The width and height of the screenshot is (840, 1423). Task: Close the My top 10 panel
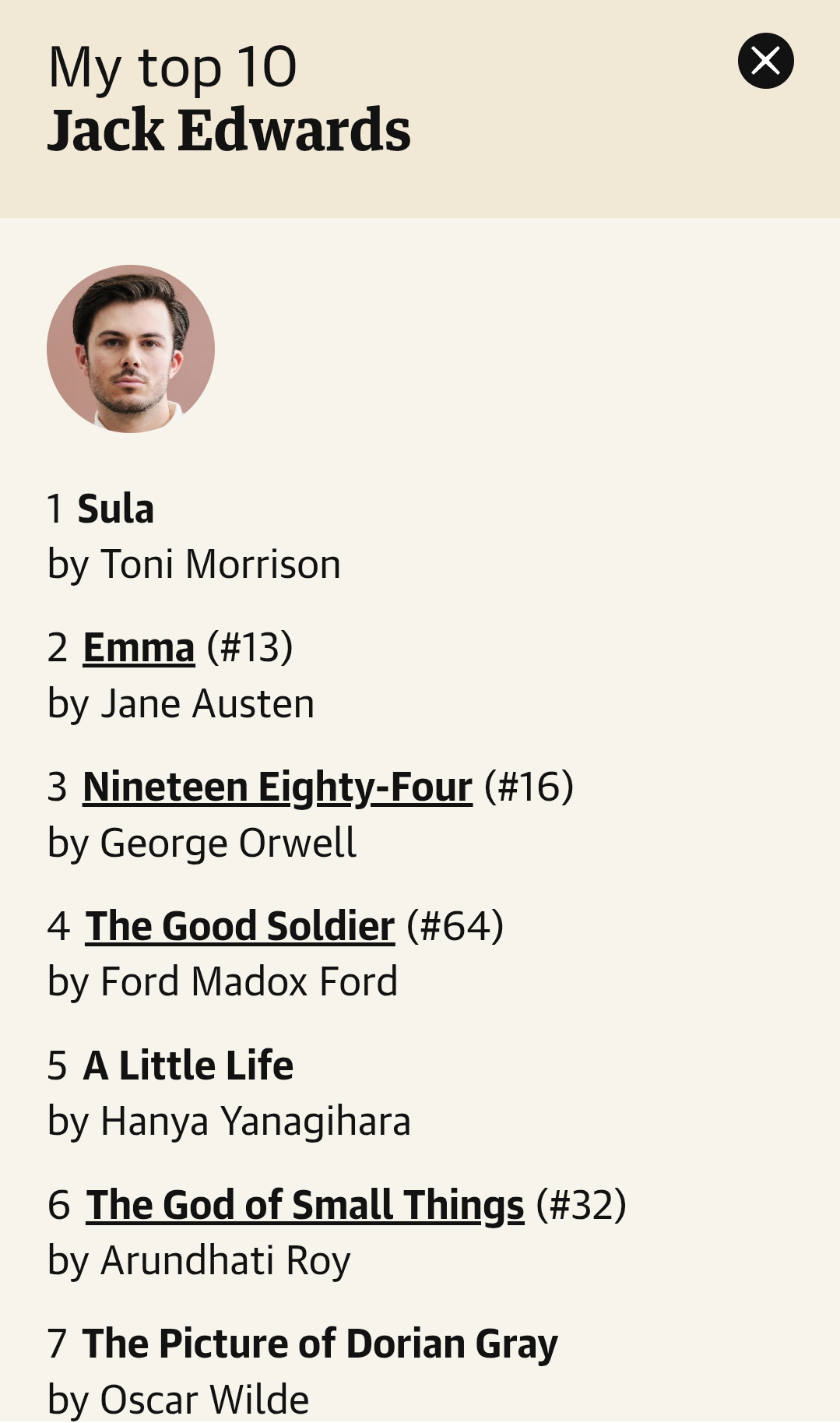[x=765, y=61]
